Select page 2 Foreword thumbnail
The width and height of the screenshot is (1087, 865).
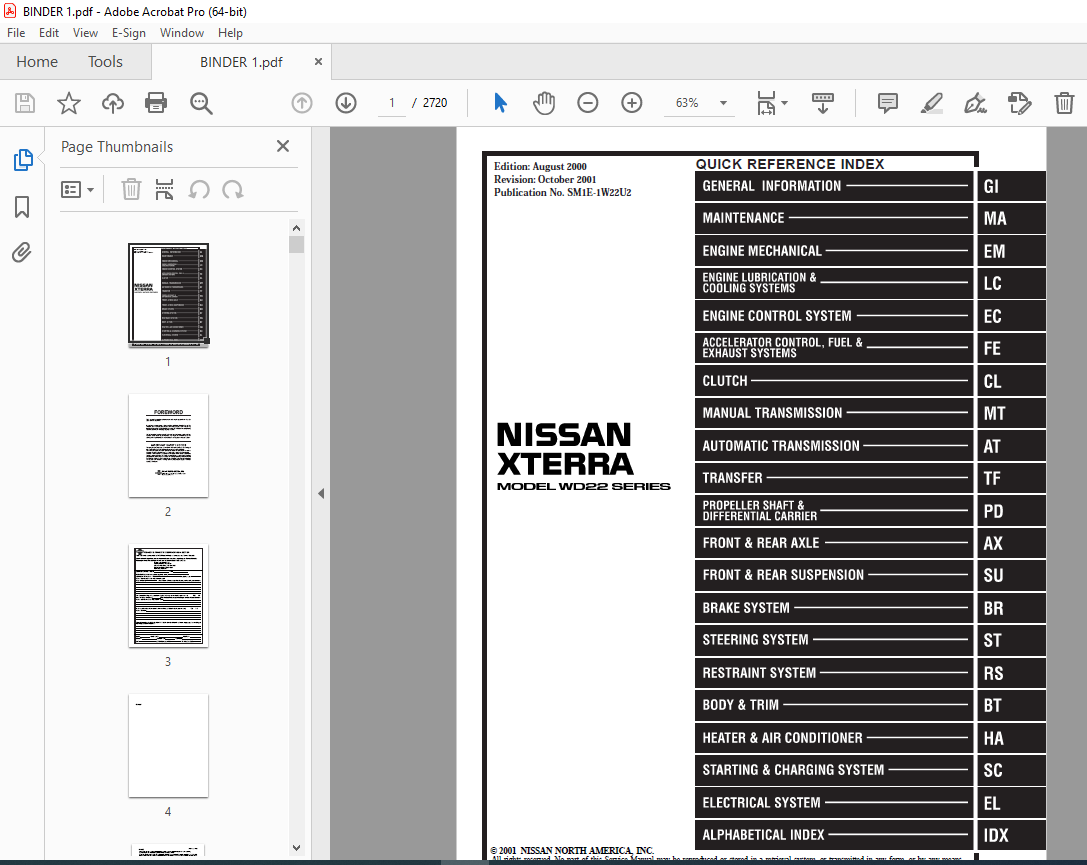pyautogui.click(x=168, y=446)
